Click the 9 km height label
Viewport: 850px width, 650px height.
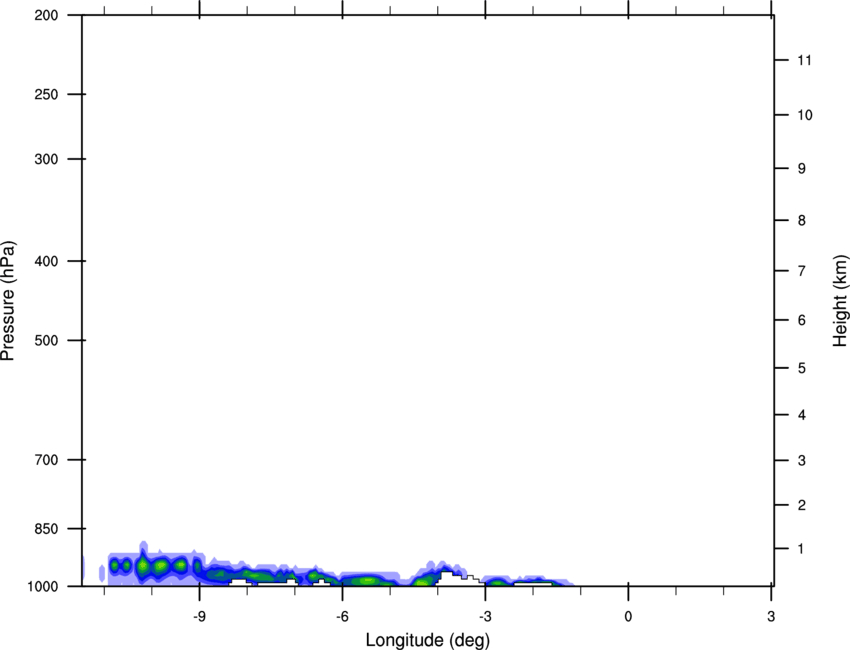[x=802, y=169]
